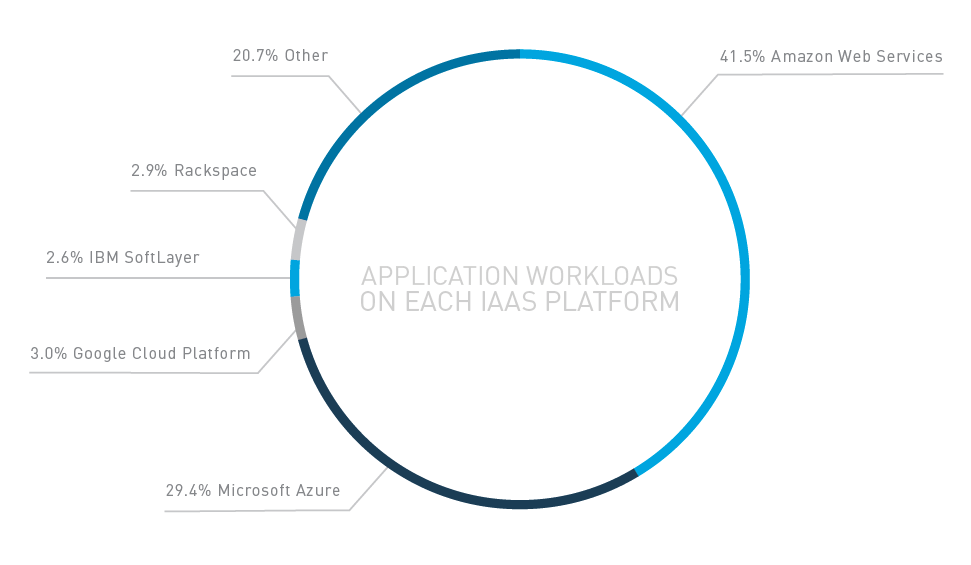Image resolution: width=971 pixels, height=565 pixels.
Task: Click the 'APPLICATION WORKLOADS ON EACH IAAS PLATFORM' title
Action: pyautogui.click(x=520, y=289)
